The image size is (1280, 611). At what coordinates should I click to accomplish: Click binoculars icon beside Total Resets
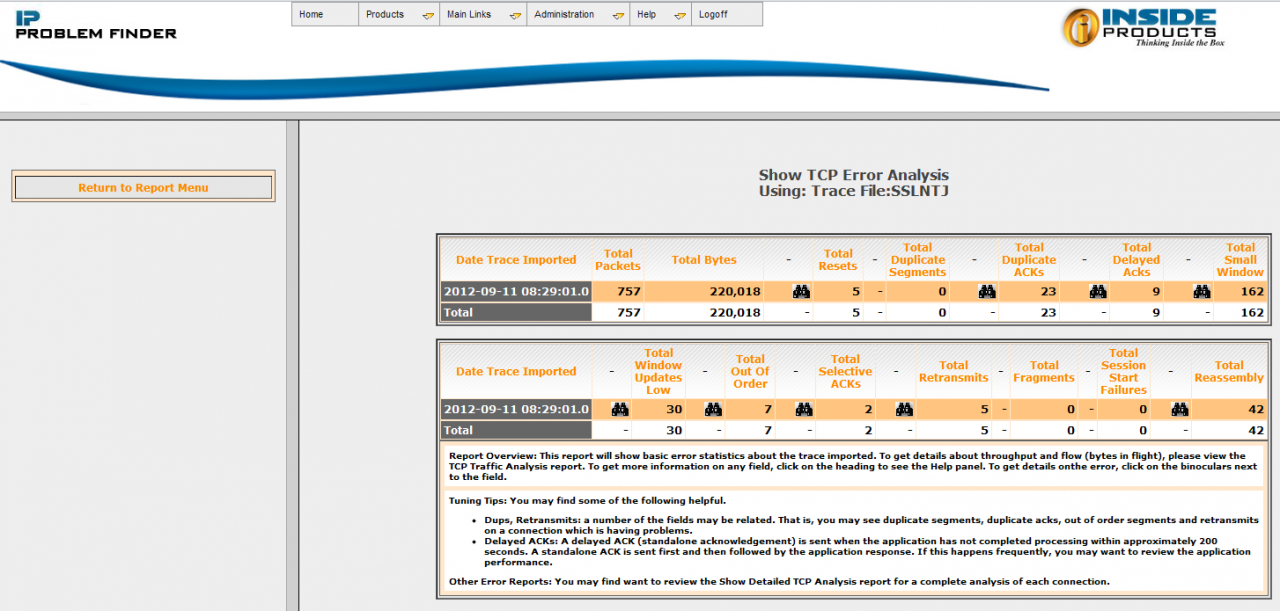click(x=801, y=292)
